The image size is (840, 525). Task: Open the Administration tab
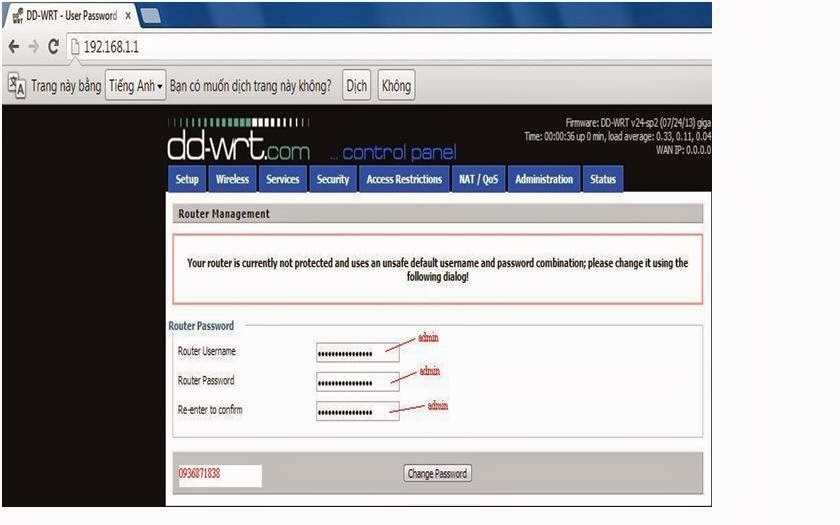pyautogui.click(x=544, y=179)
